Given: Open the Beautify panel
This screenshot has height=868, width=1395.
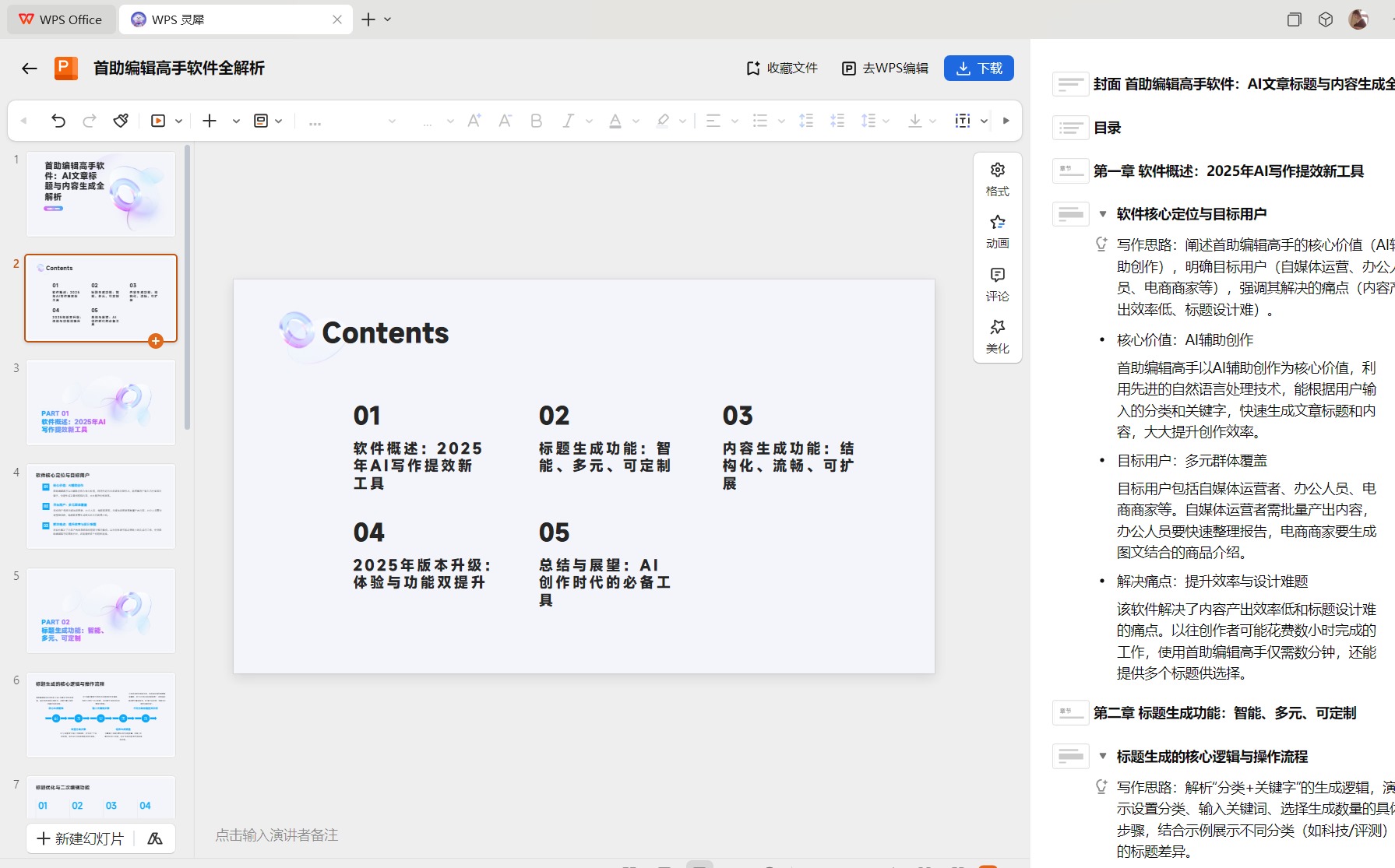Looking at the screenshot, I should (x=998, y=336).
